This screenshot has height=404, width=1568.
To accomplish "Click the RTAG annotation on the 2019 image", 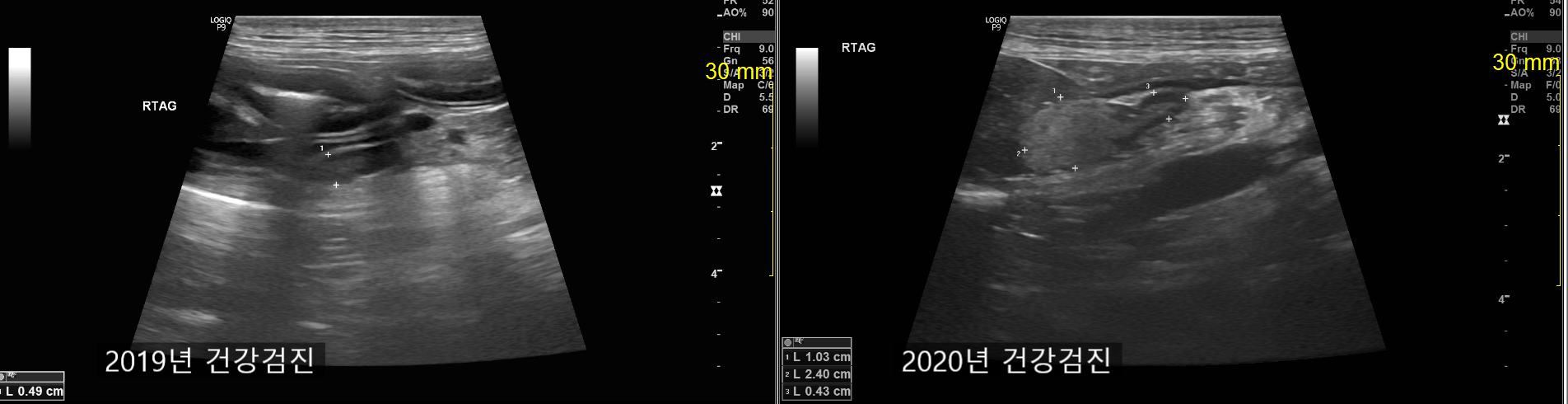I will pyautogui.click(x=160, y=106).
